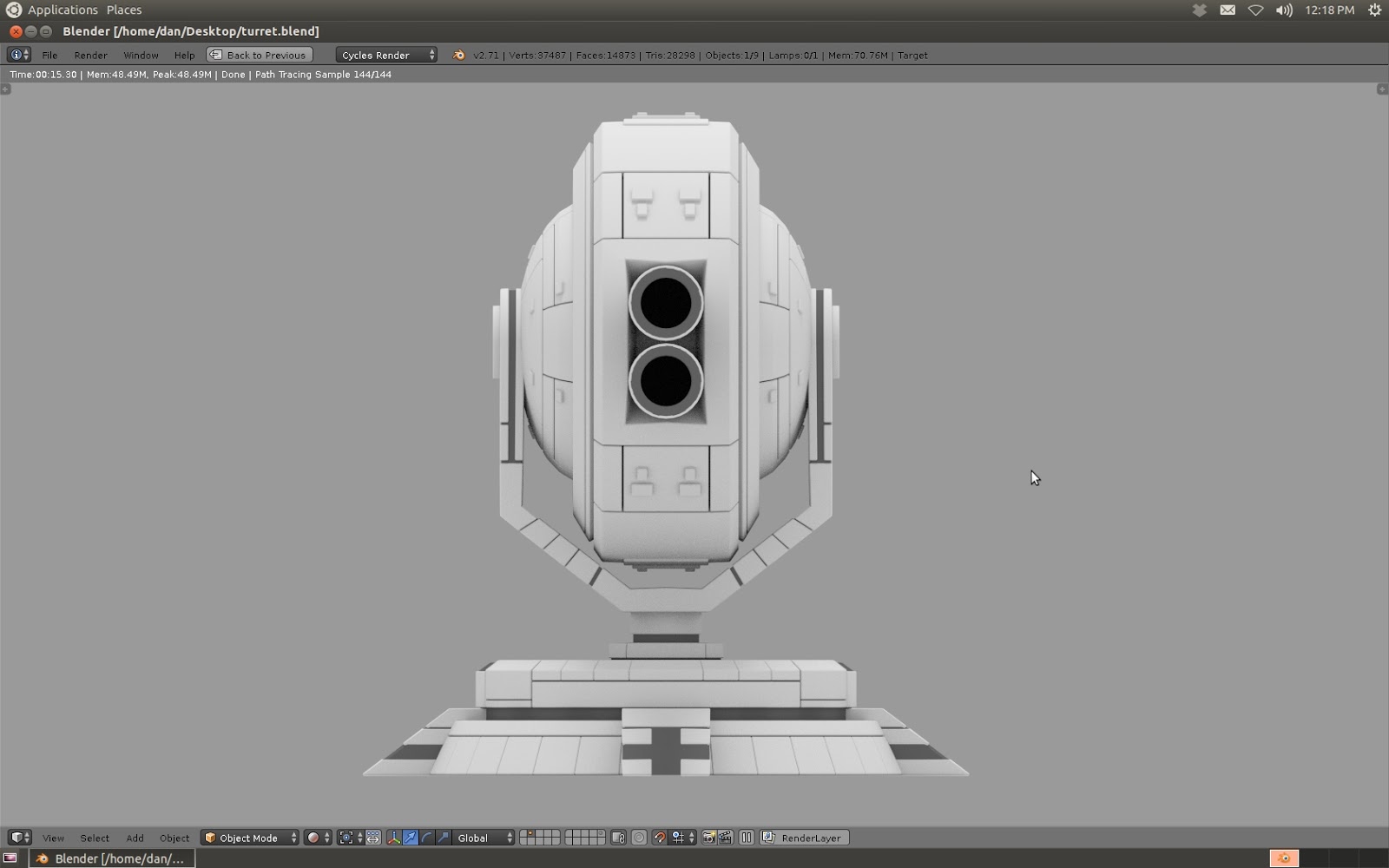Toggle the pause render preview button
The width and height of the screenshot is (1389, 868).
pos(747,838)
